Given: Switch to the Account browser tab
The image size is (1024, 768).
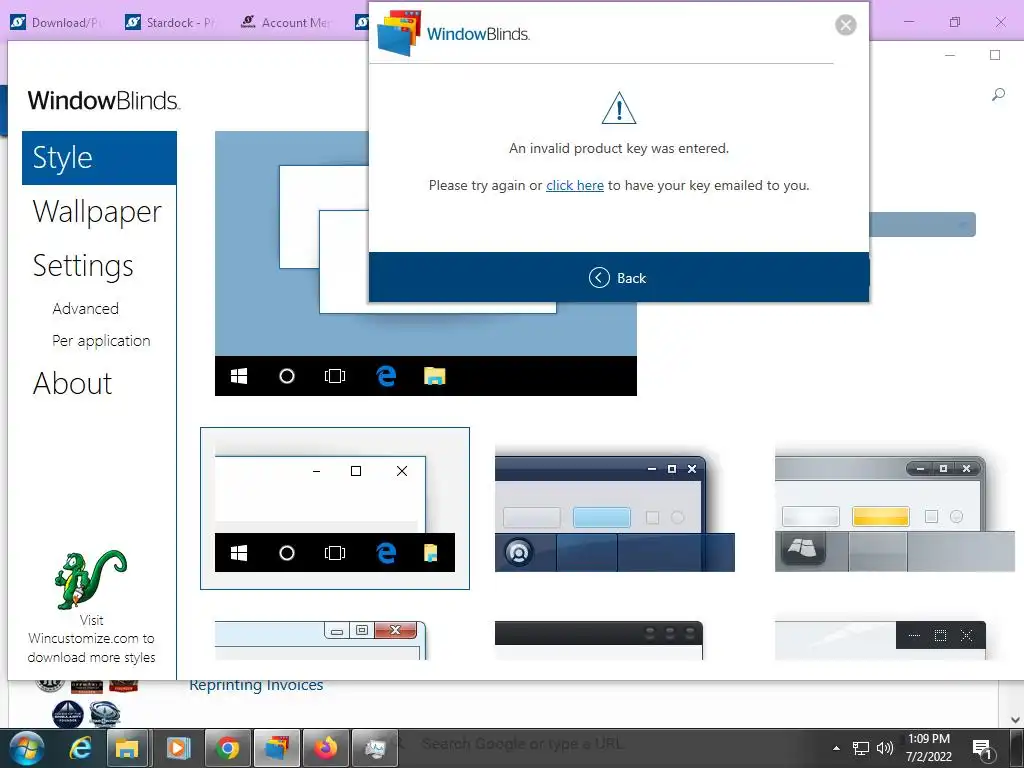Looking at the screenshot, I should [x=286, y=22].
